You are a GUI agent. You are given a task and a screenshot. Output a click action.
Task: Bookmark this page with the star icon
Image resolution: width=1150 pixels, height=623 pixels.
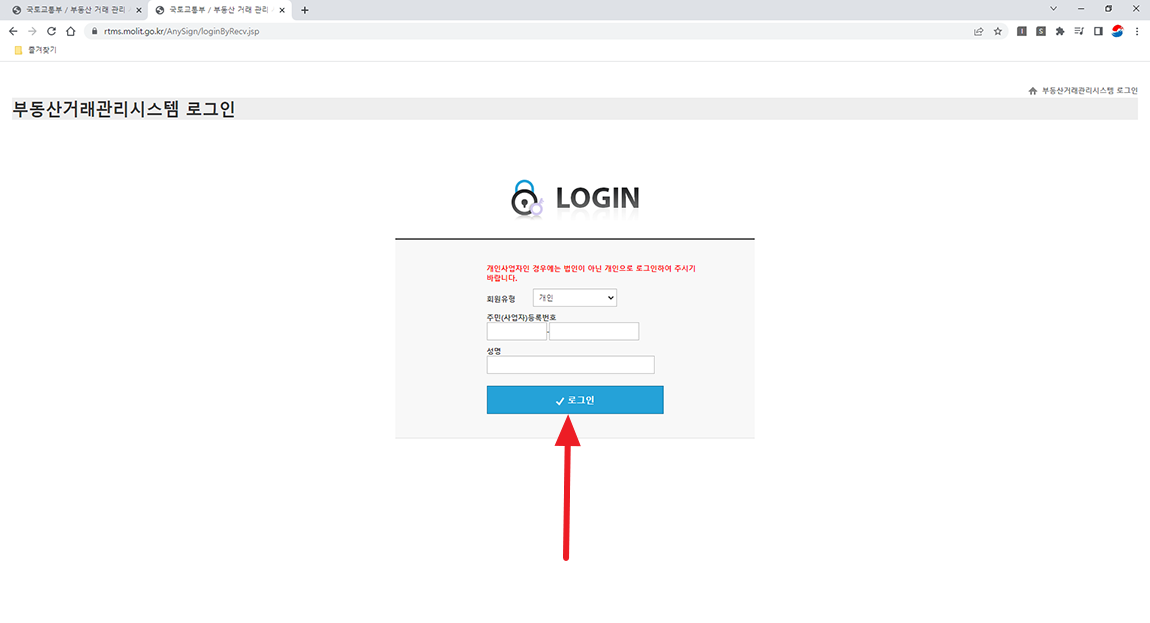click(997, 32)
